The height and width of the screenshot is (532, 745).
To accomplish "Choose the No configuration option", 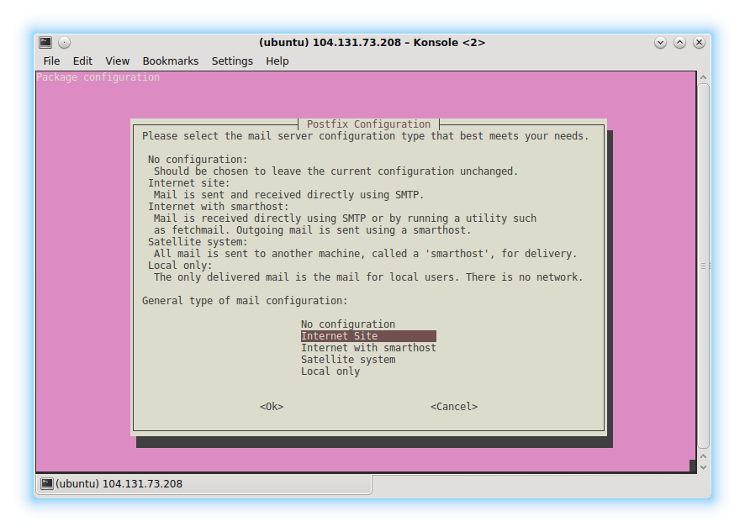I will tap(348, 324).
